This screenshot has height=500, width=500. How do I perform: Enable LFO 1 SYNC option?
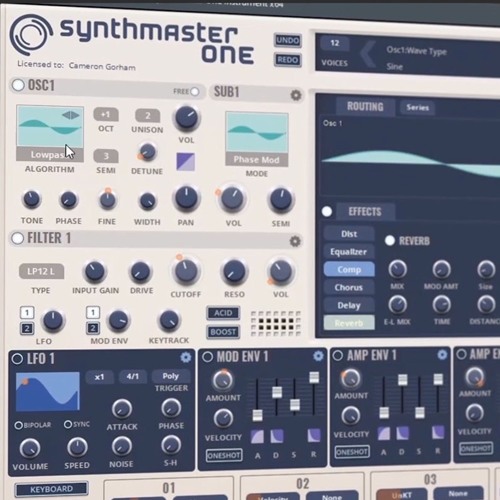(68, 424)
